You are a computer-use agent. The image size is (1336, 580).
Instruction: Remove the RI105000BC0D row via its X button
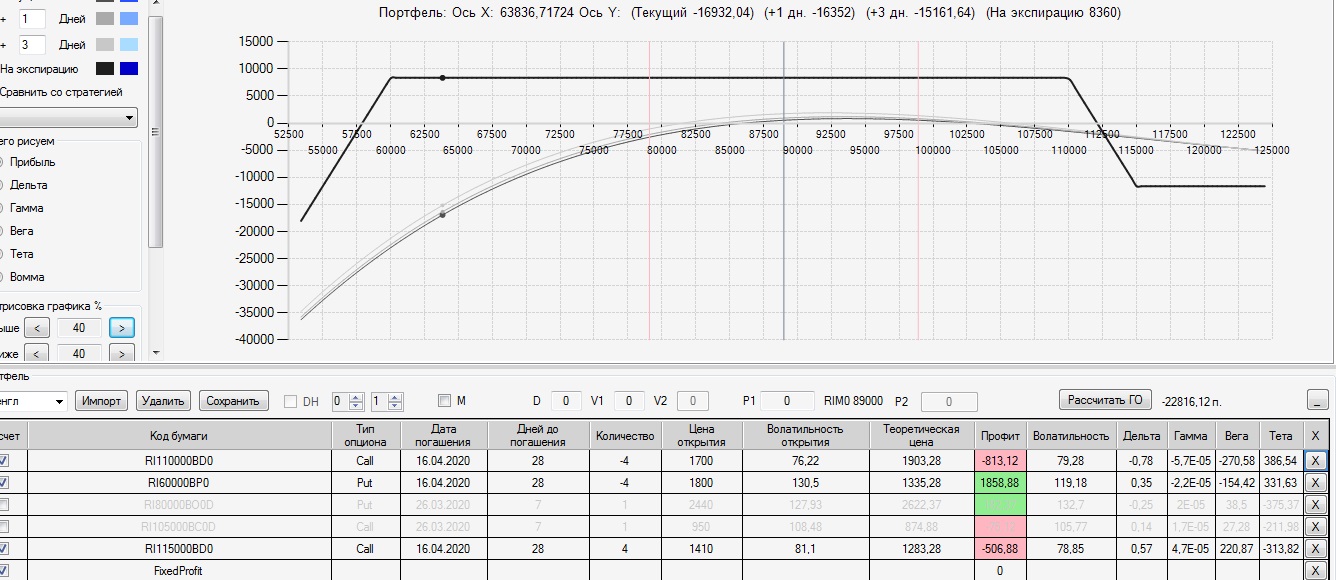pos(1315,527)
